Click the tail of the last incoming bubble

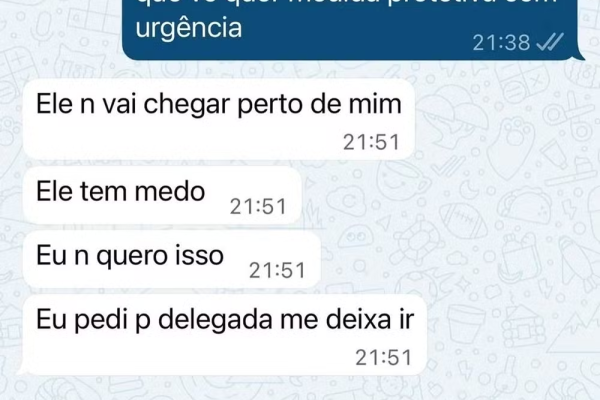coord(24,370)
